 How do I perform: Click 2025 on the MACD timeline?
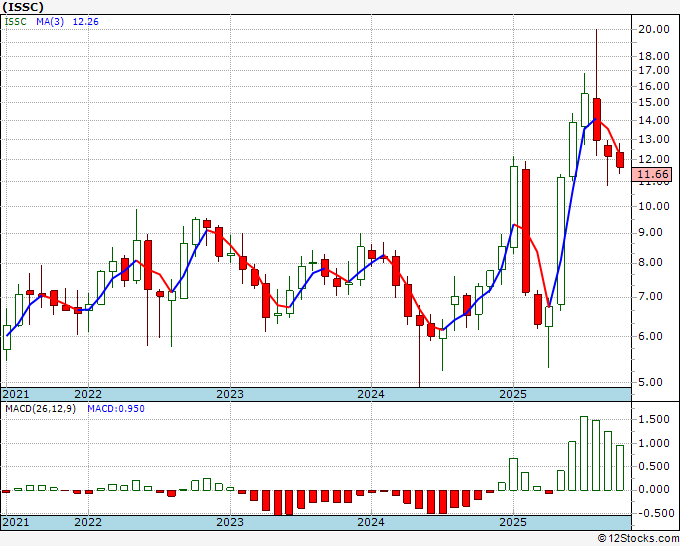click(513, 522)
